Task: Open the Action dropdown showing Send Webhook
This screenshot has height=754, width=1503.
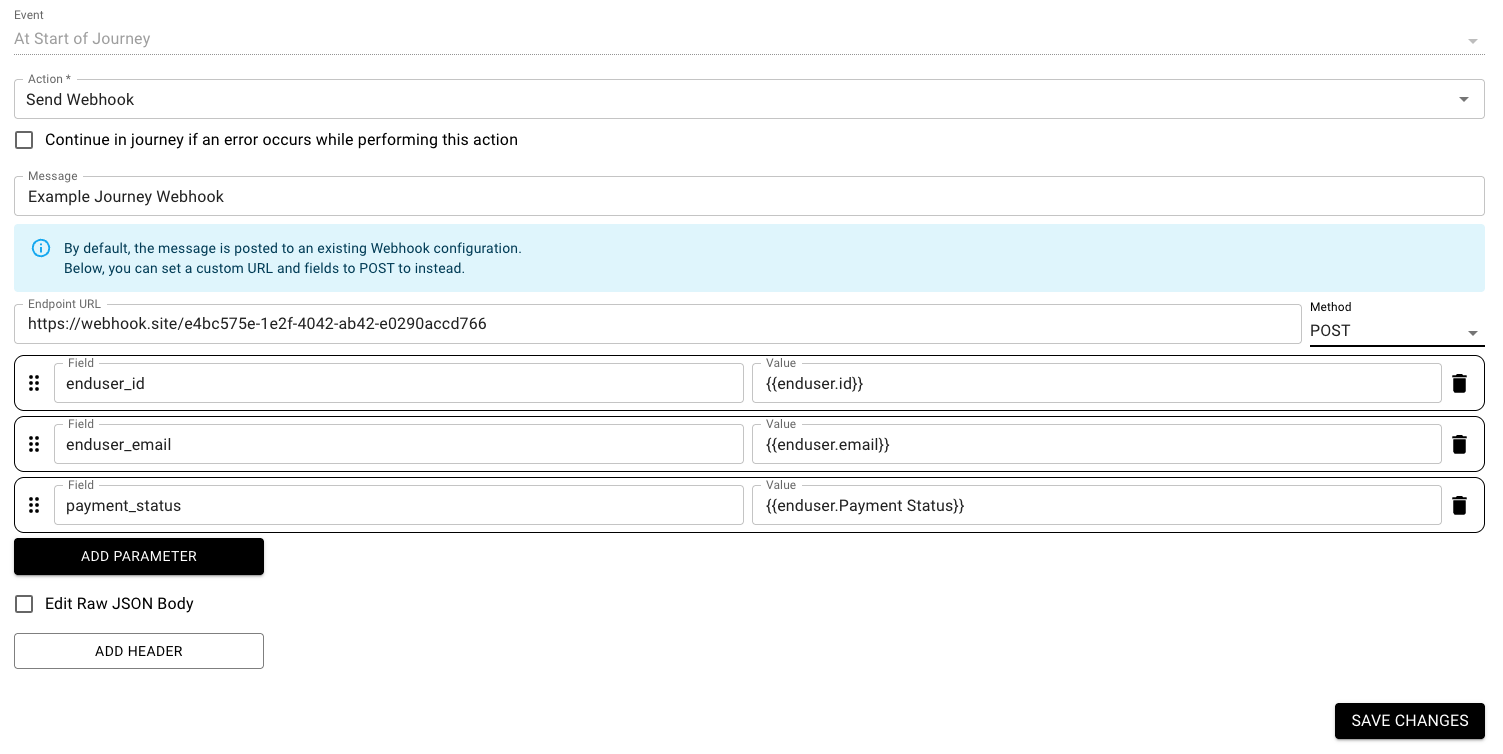Action: (749, 99)
